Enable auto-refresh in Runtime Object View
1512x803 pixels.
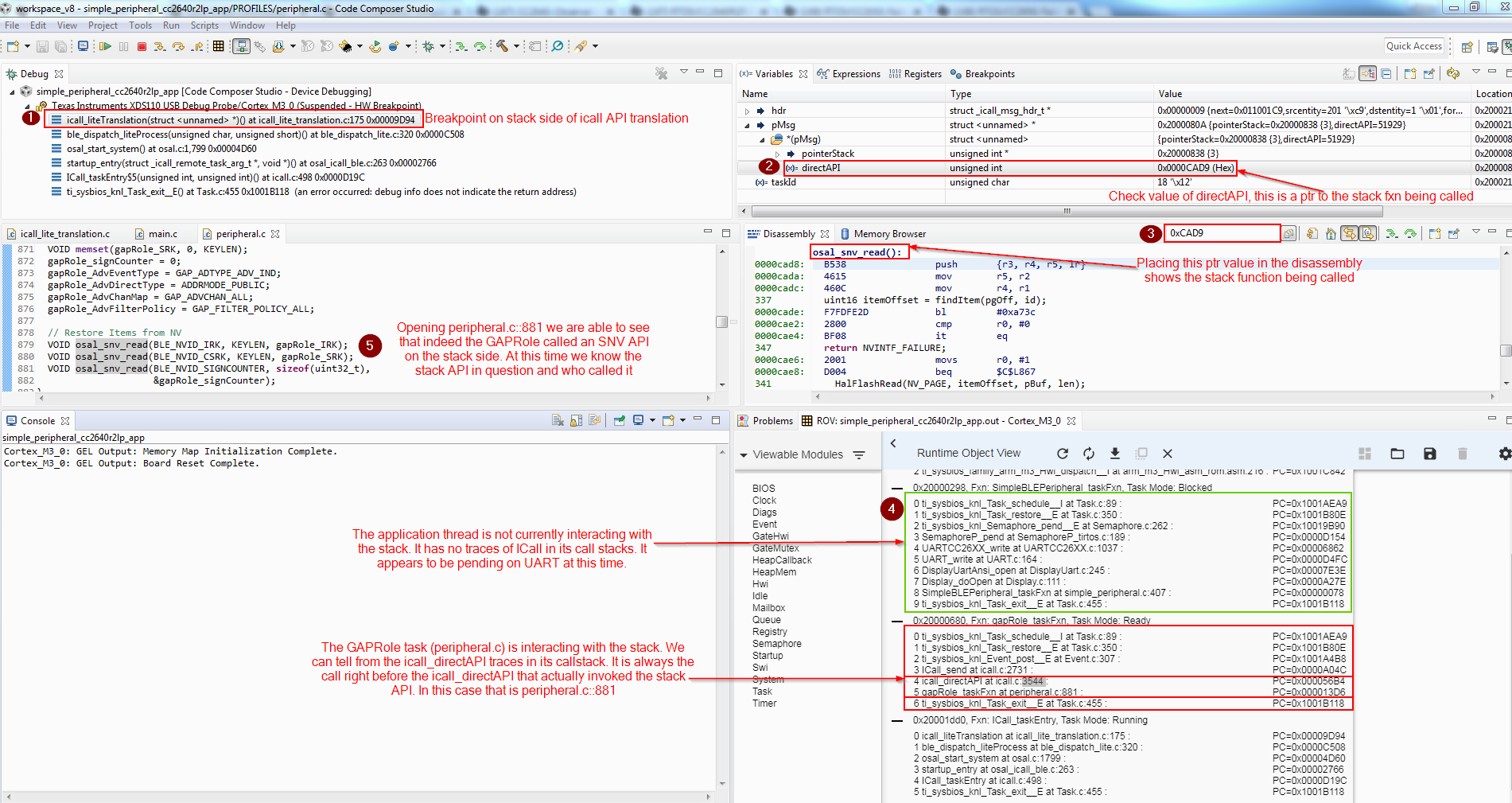[x=1089, y=454]
